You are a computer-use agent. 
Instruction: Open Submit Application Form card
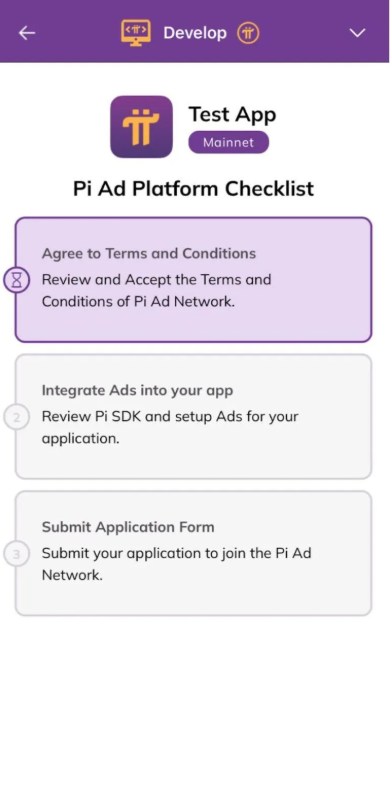193,553
